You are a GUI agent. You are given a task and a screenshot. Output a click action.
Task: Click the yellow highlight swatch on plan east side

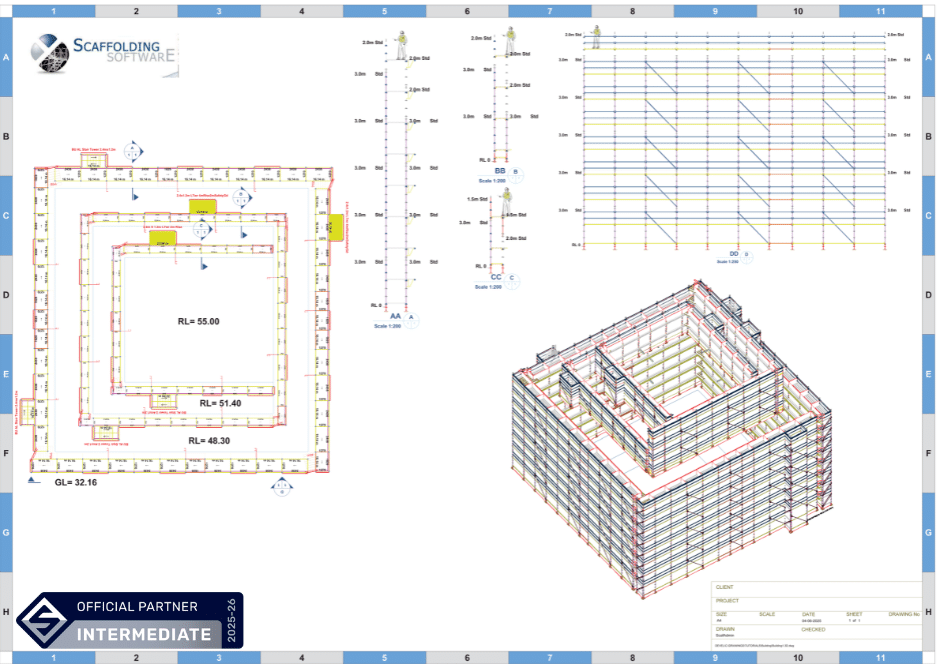336,229
